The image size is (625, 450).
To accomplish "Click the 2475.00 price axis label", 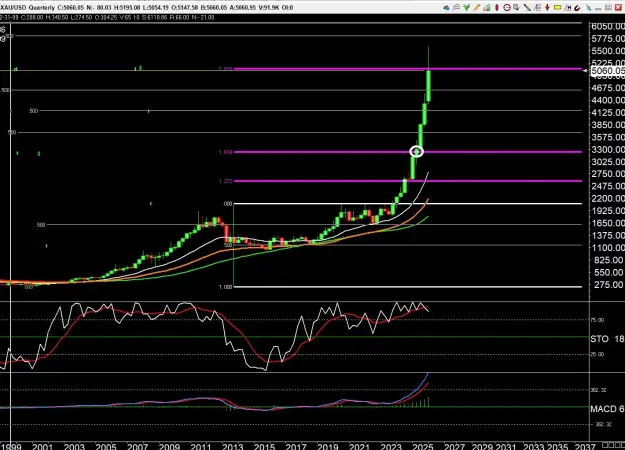I will 608,186.
